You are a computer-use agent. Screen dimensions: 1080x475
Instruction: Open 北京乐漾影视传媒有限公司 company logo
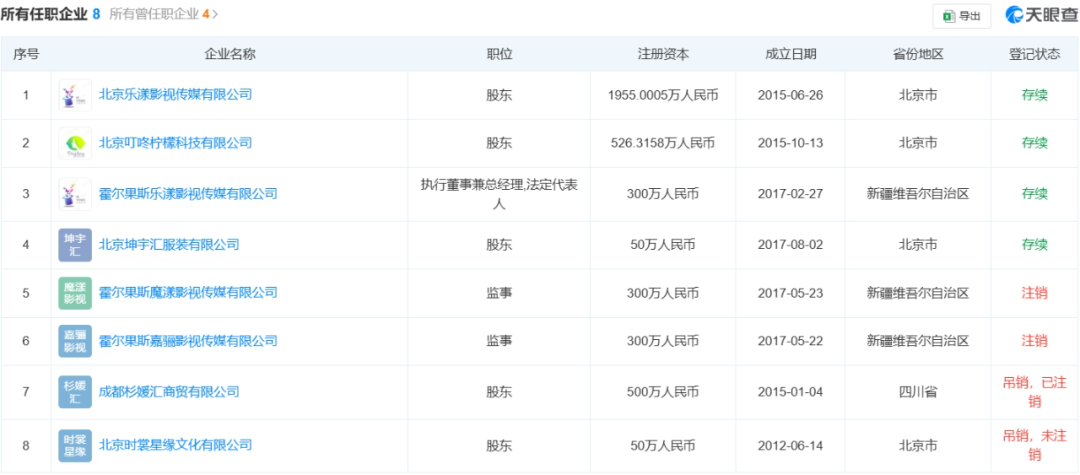(75, 95)
